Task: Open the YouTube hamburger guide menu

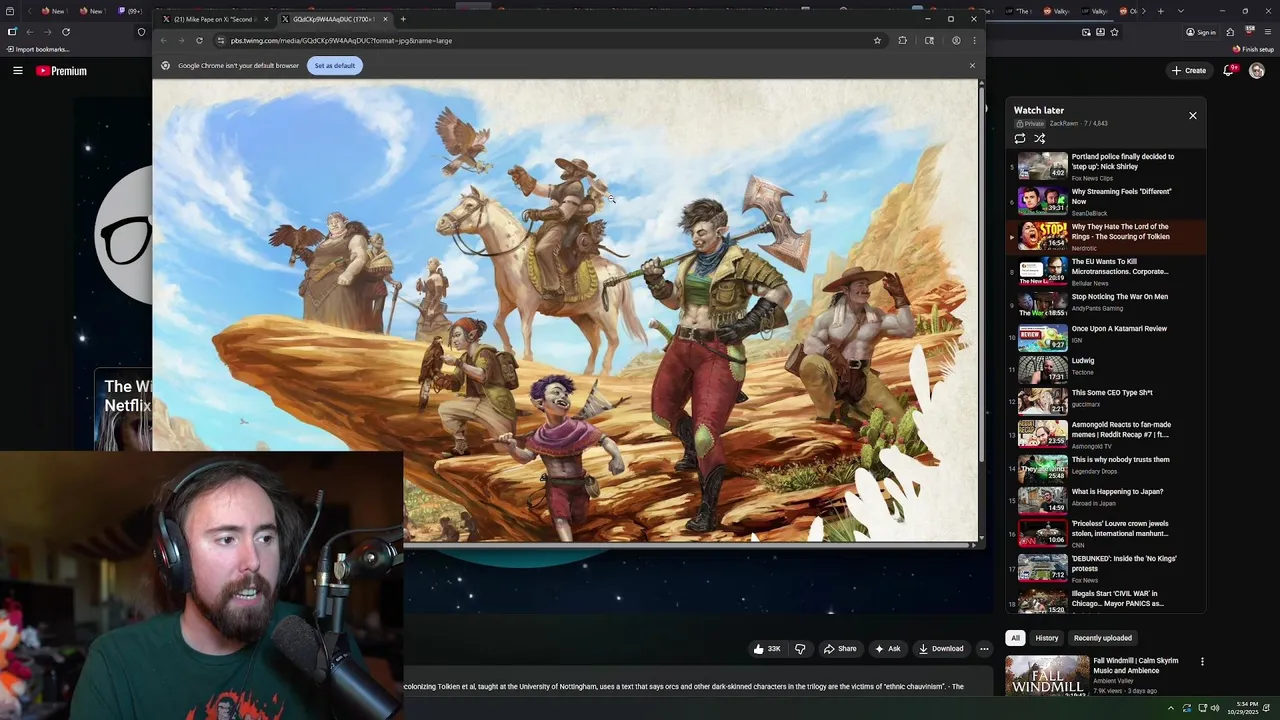Action: coord(18,71)
